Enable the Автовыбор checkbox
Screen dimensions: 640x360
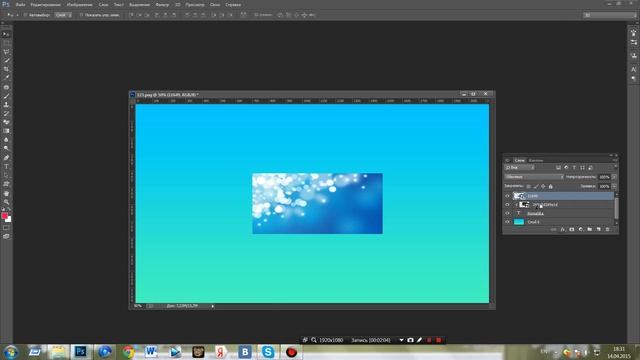coord(25,15)
